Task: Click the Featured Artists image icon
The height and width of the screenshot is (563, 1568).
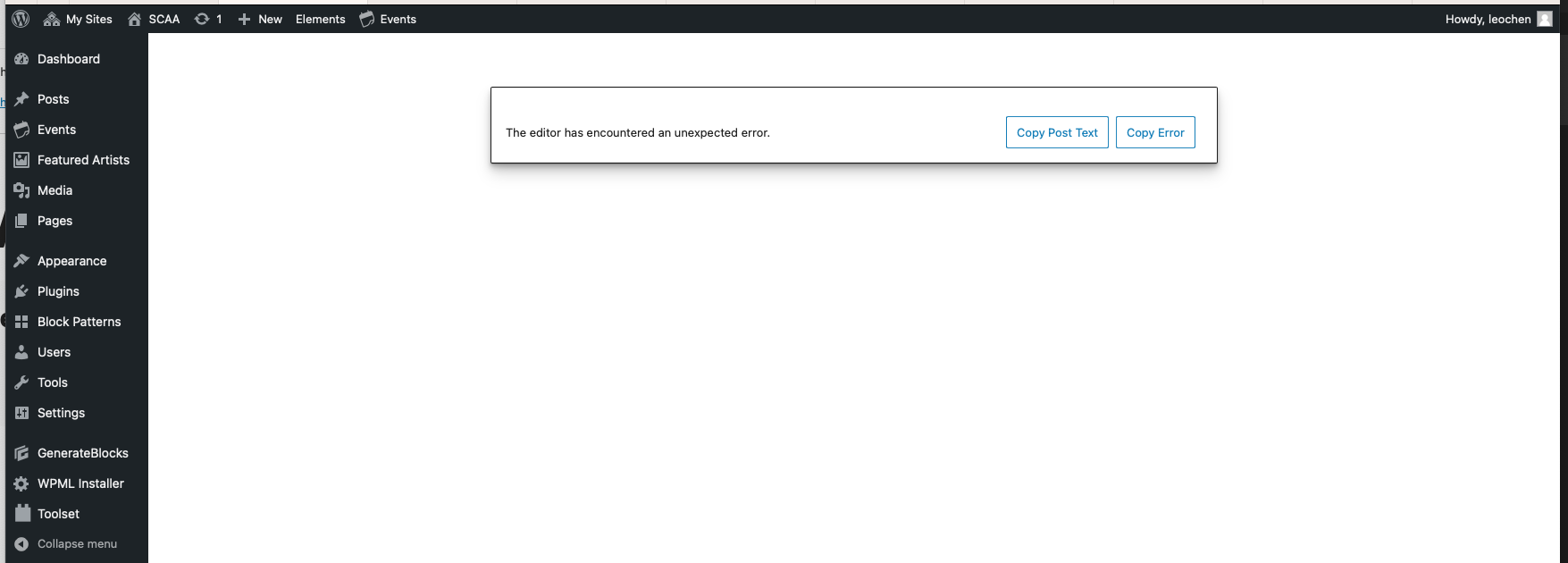Action: (21, 160)
